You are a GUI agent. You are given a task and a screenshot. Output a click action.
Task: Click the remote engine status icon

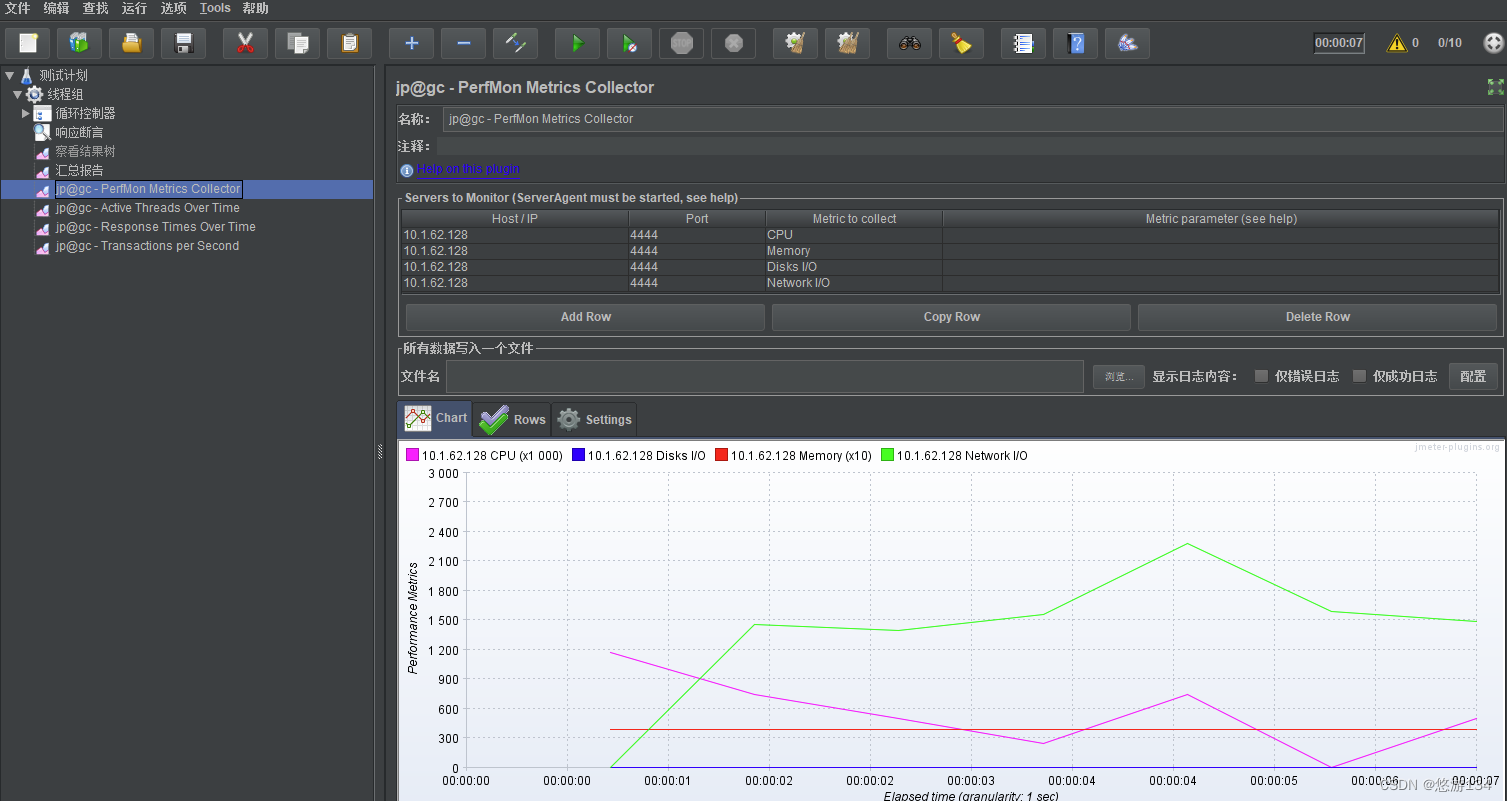[x=1493, y=43]
